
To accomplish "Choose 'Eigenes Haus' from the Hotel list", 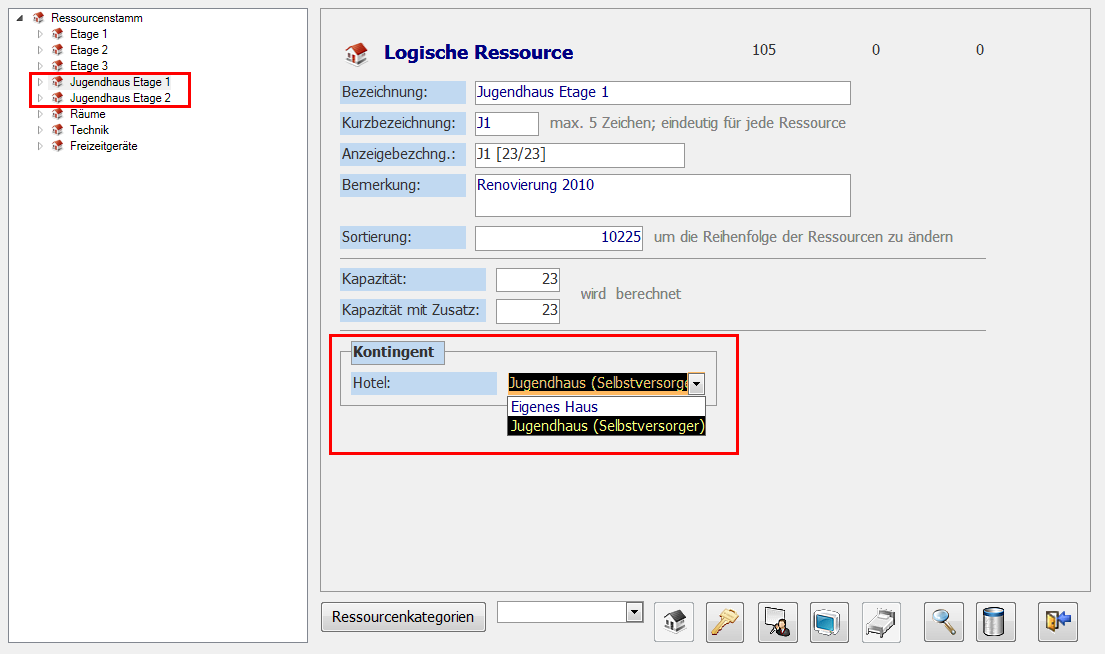I will tap(606, 407).
